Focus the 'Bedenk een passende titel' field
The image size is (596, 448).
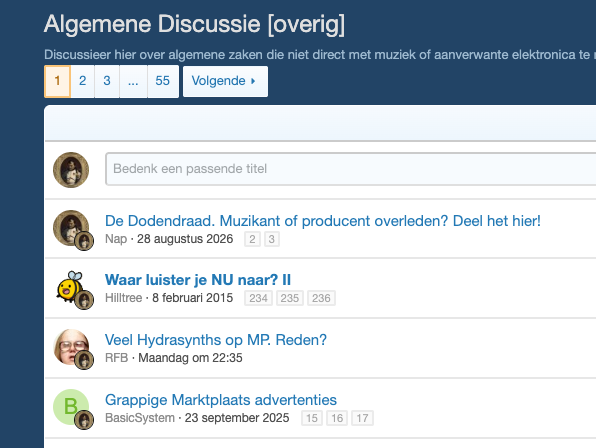pyautogui.click(x=350, y=169)
